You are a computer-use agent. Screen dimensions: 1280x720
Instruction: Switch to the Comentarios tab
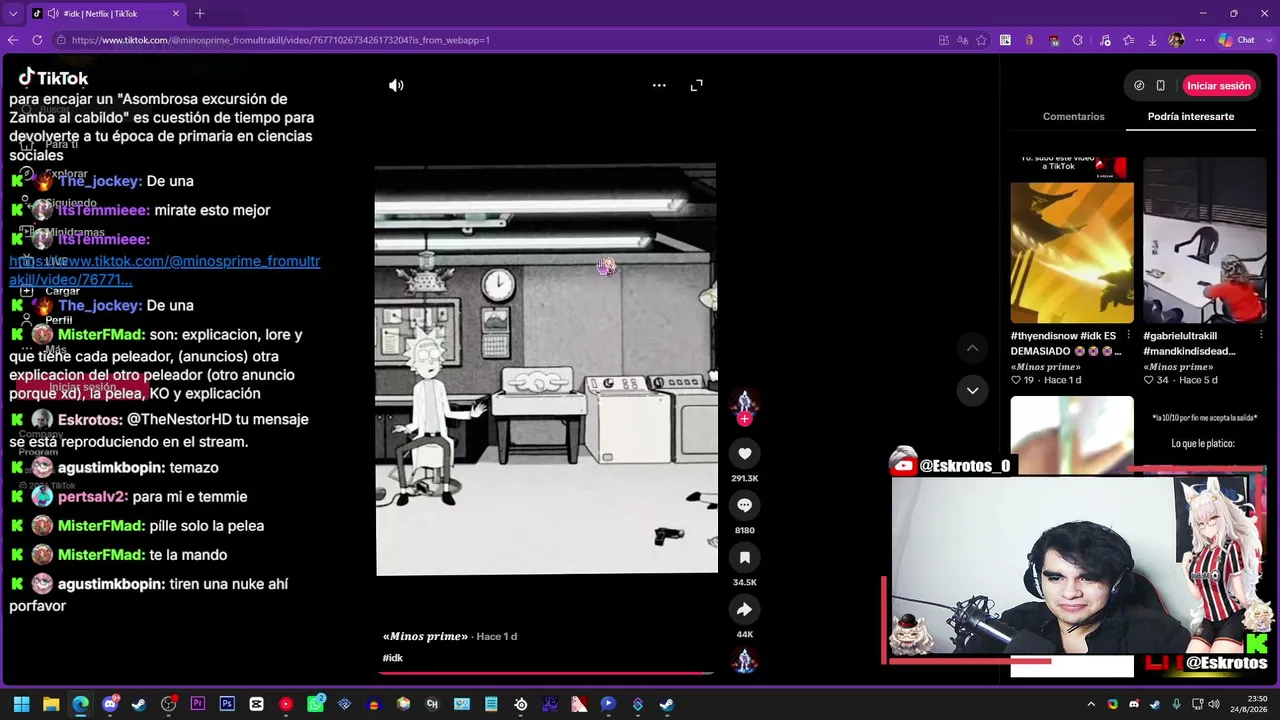[1074, 117]
